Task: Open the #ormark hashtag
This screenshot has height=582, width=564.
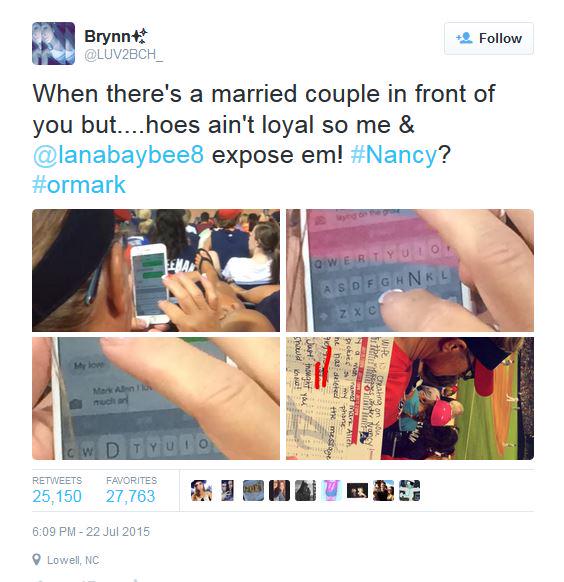Action: [79, 184]
